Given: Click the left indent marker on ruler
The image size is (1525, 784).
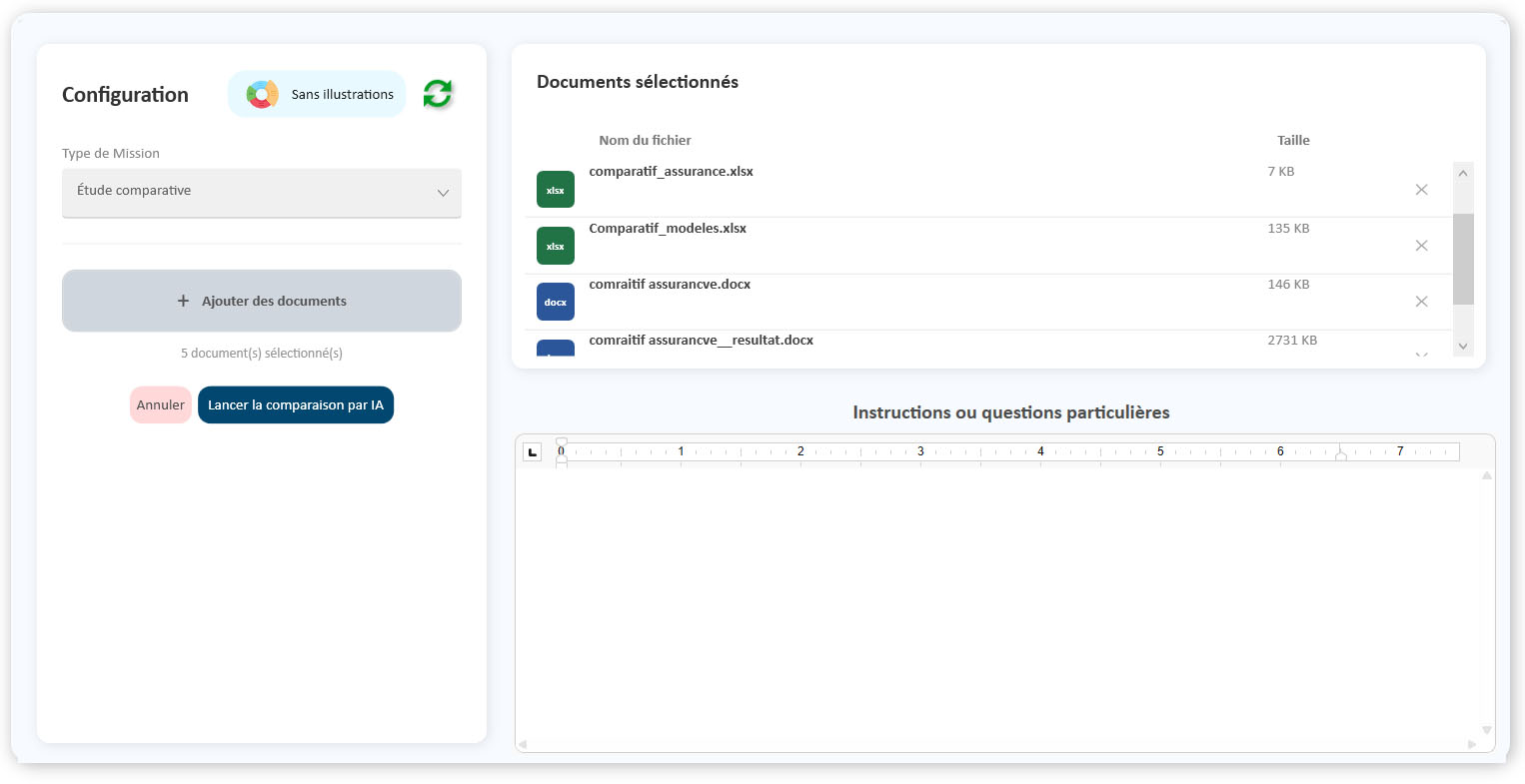Looking at the screenshot, I should pyautogui.click(x=562, y=459).
